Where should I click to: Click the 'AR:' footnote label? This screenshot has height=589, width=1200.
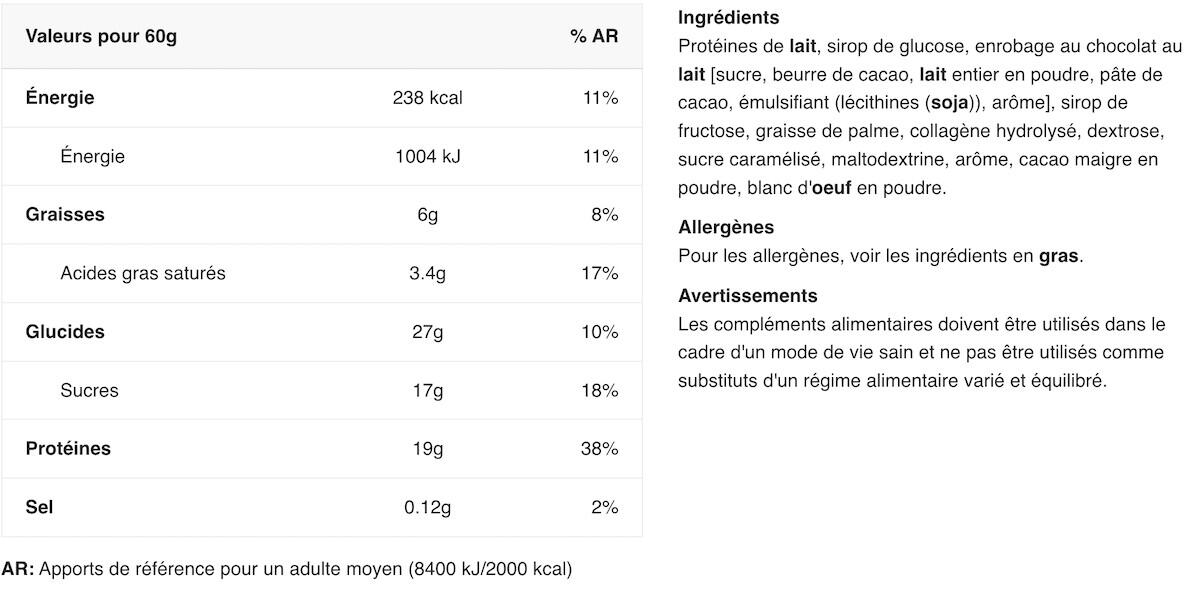[18, 570]
